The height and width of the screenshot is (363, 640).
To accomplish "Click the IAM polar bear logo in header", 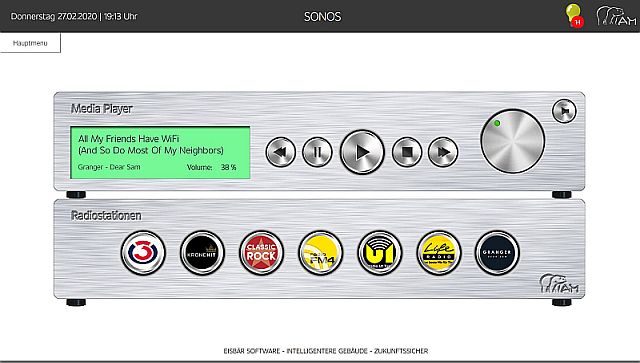I will pyautogui.click(x=616, y=16).
